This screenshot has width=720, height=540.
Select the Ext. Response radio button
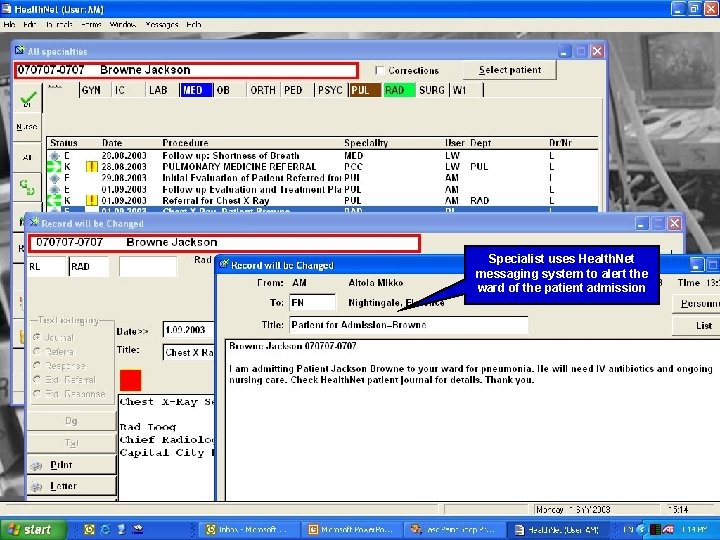tap(37, 394)
